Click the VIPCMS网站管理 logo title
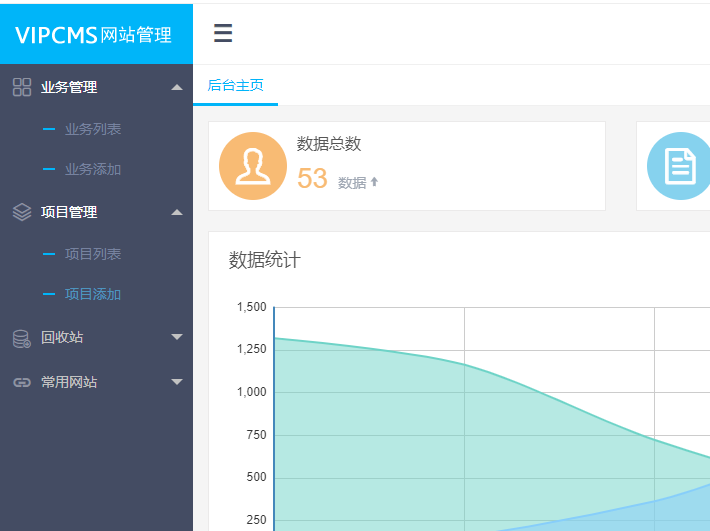The height and width of the screenshot is (531, 710). (x=94, y=35)
